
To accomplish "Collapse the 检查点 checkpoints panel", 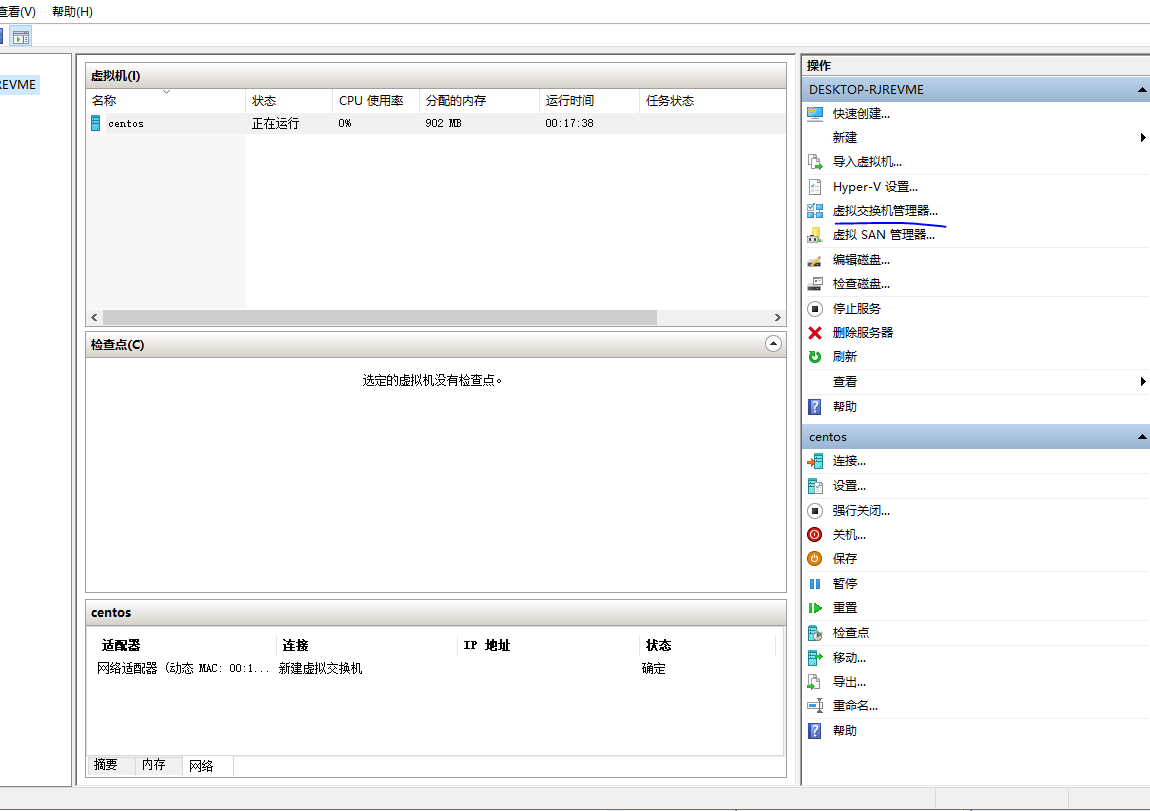I will click(x=773, y=344).
